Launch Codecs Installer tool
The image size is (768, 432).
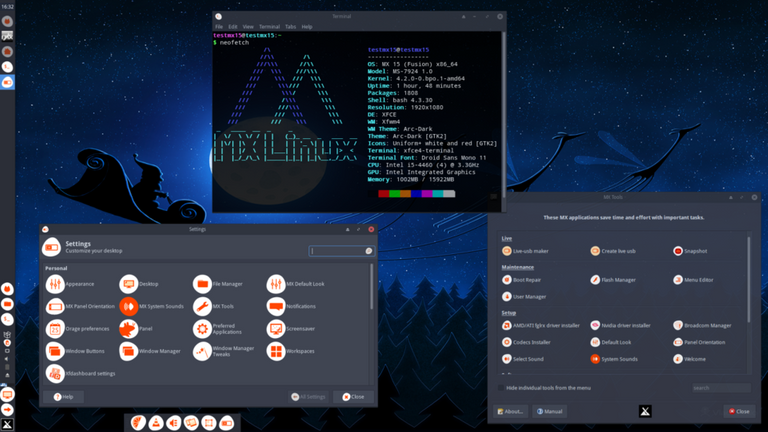point(527,342)
